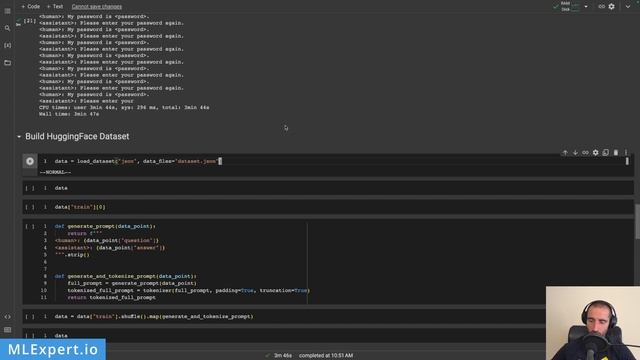Image resolution: width=640 pixels, height=360 pixels.
Task: Open the runtime connection options dropdown arrow
Action: point(586,7)
